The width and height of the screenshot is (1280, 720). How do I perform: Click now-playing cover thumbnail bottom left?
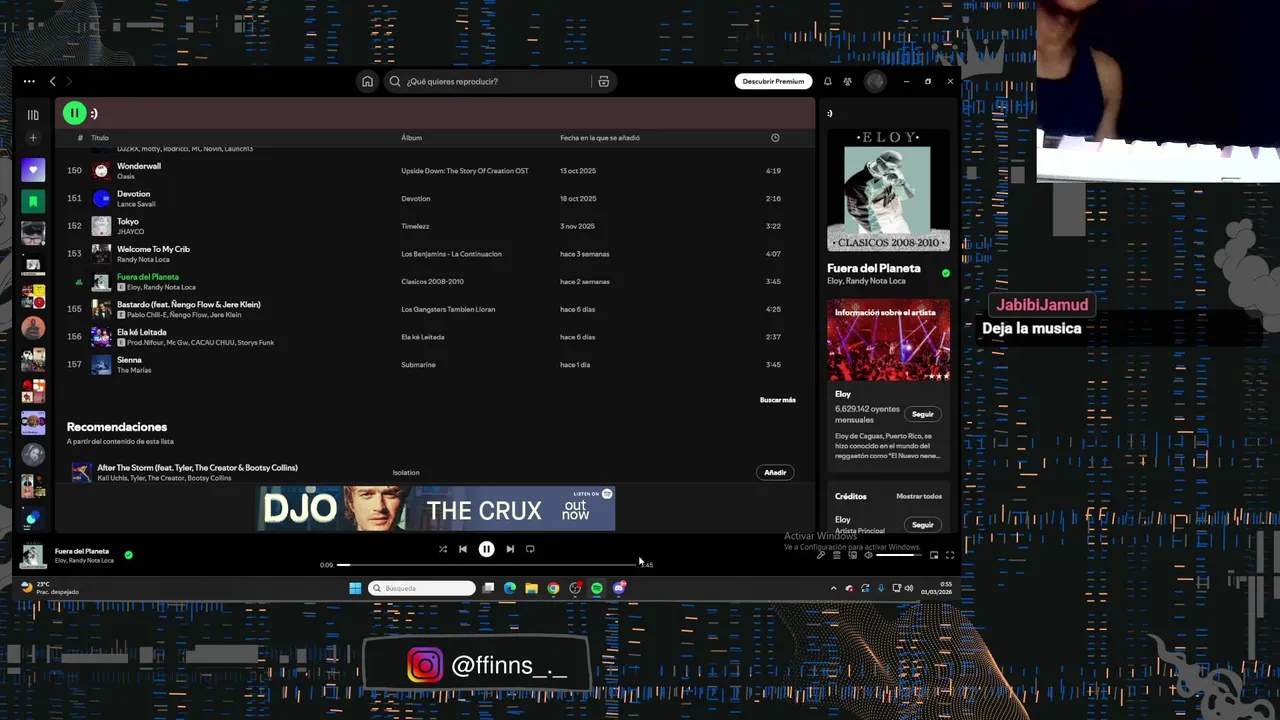(x=33, y=556)
